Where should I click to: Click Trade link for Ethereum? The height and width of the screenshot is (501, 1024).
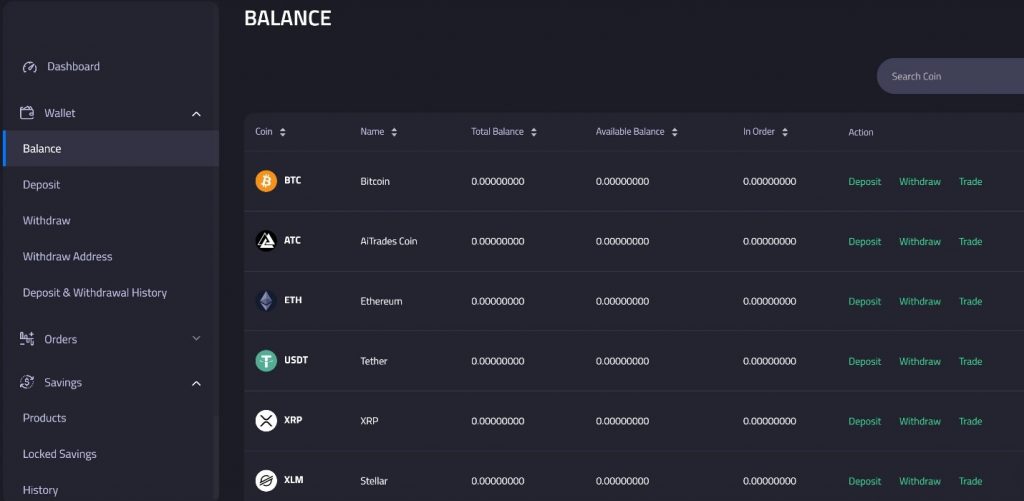970,302
